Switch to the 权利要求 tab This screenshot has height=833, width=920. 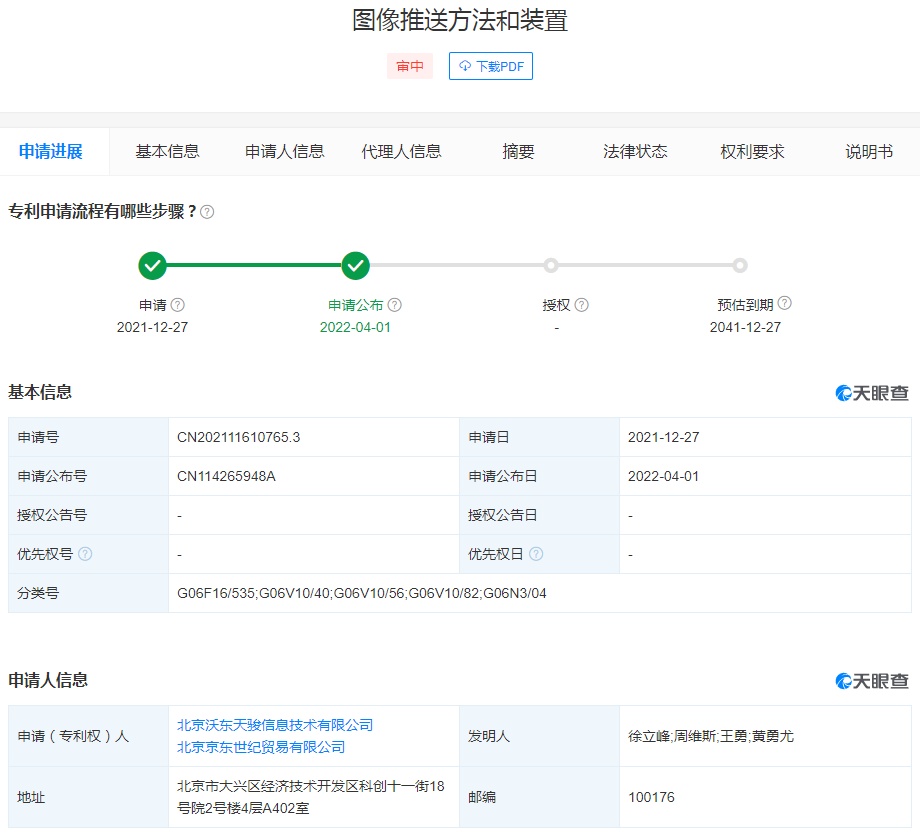[752, 151]
